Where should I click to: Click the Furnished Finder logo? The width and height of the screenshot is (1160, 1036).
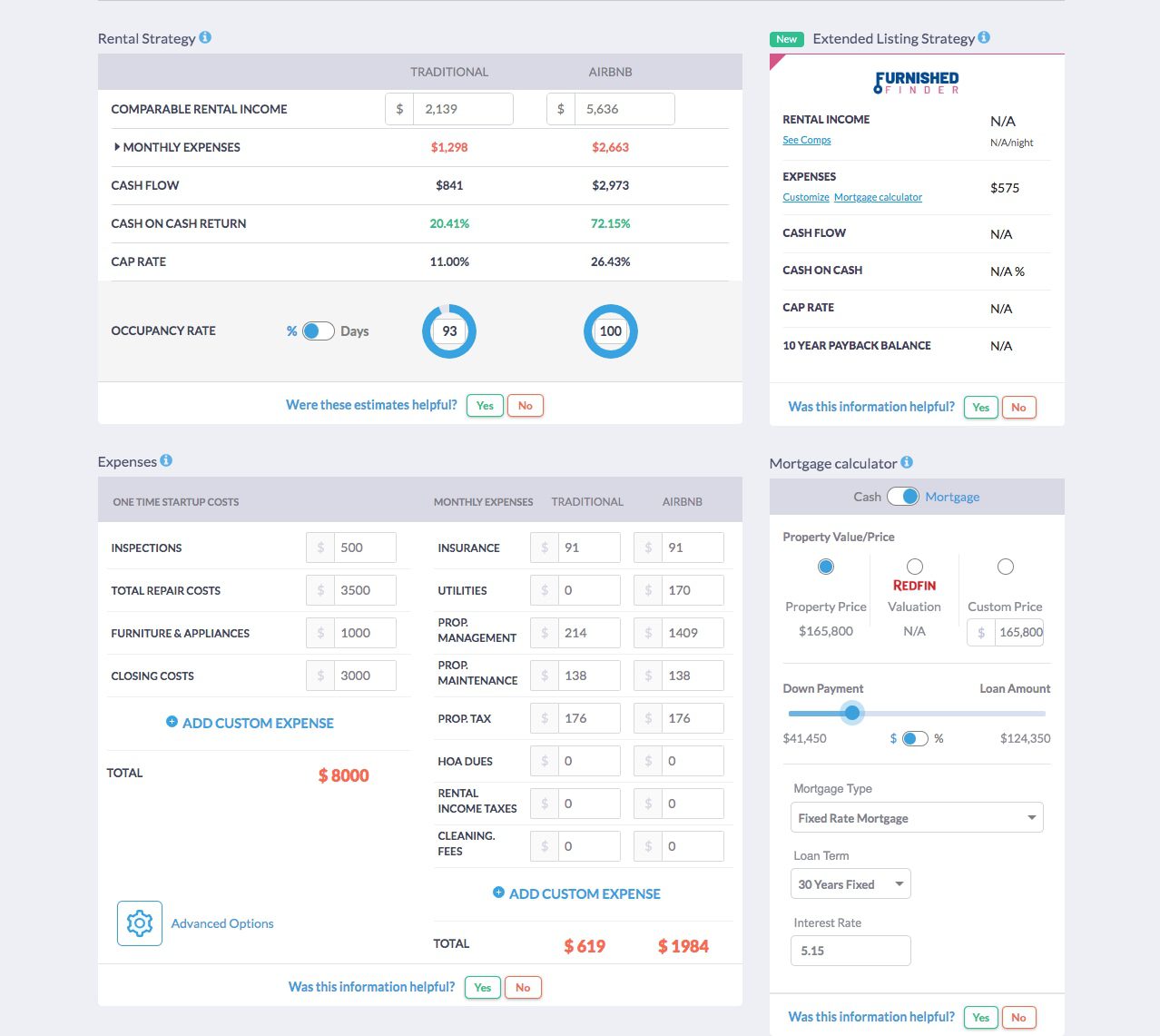[x=915, y=83]
